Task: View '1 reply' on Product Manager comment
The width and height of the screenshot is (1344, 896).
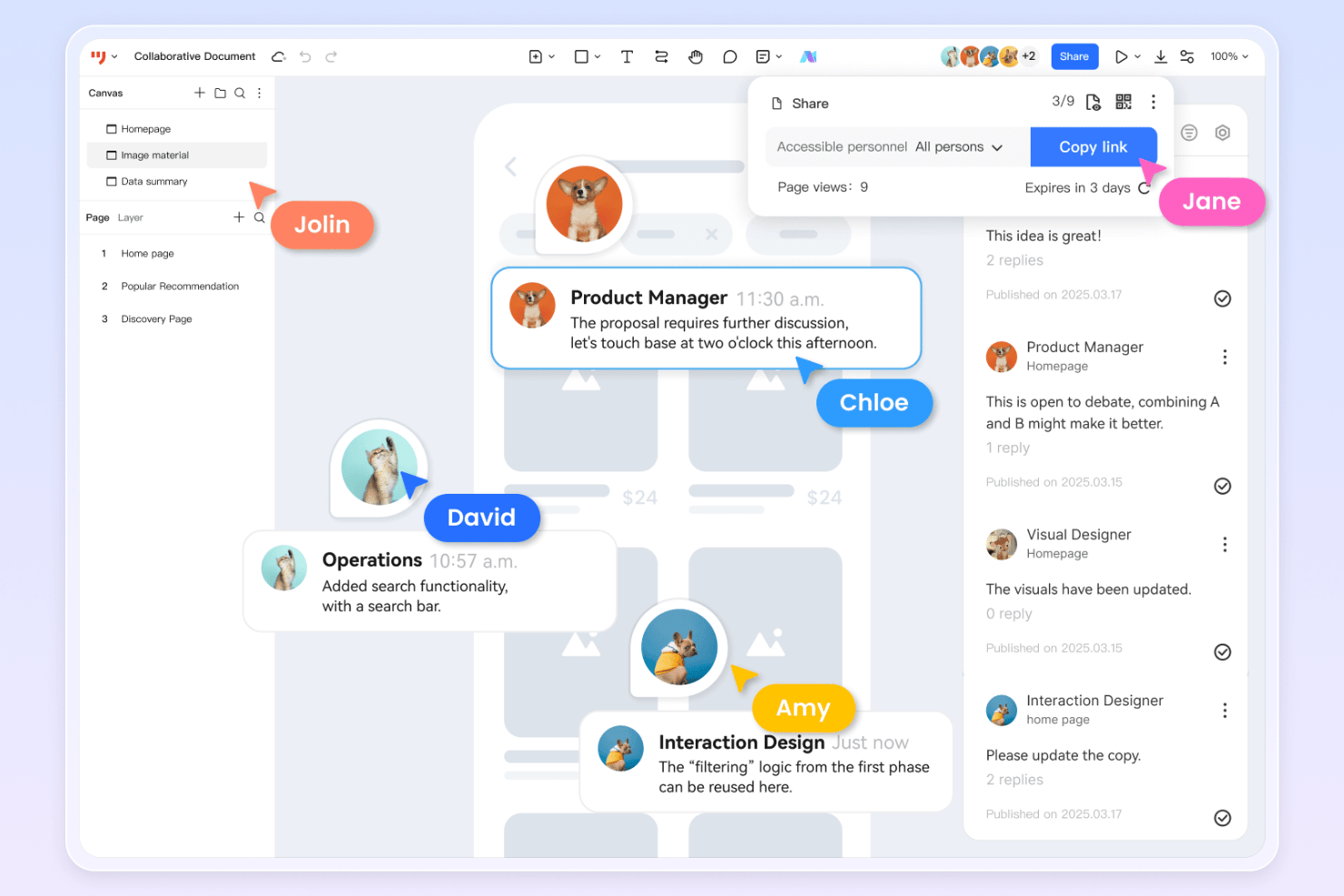Action: click(x=1008, y=448)
